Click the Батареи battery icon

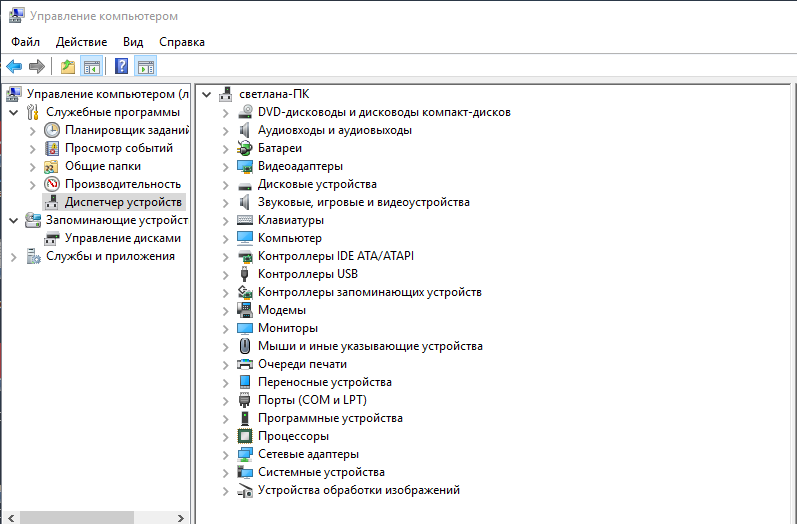click(245, 148)
